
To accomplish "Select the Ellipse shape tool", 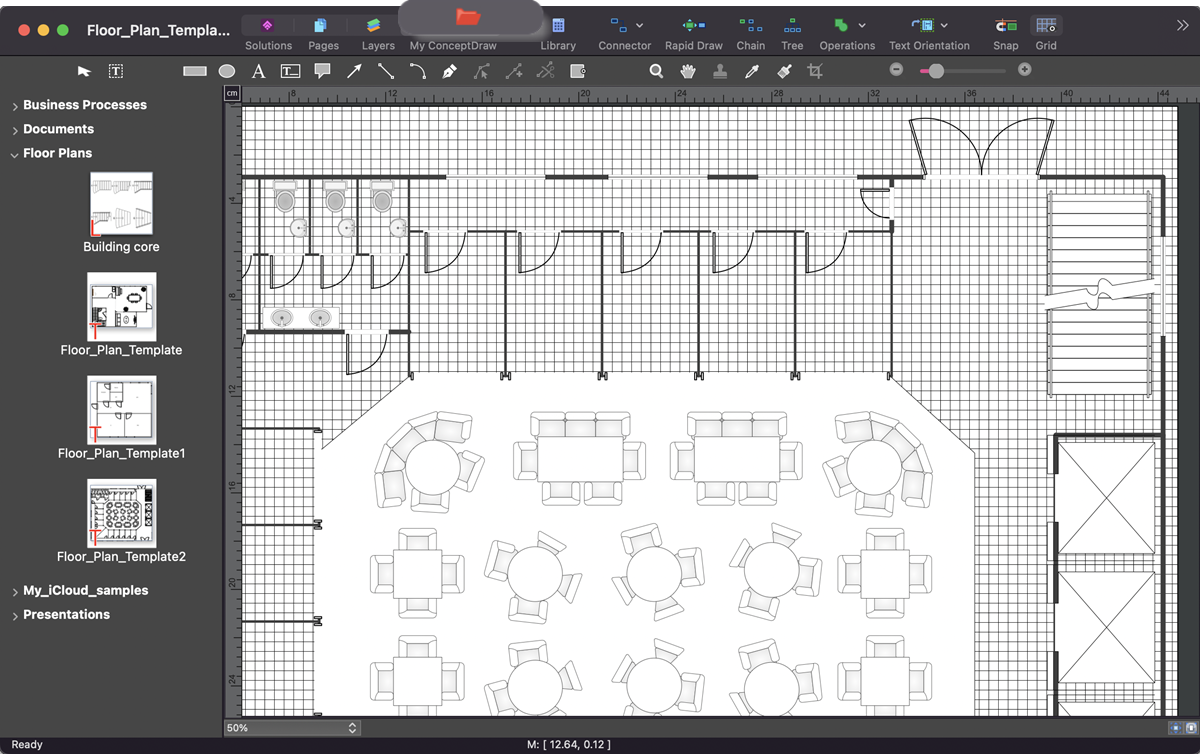I will click(227, 71).
